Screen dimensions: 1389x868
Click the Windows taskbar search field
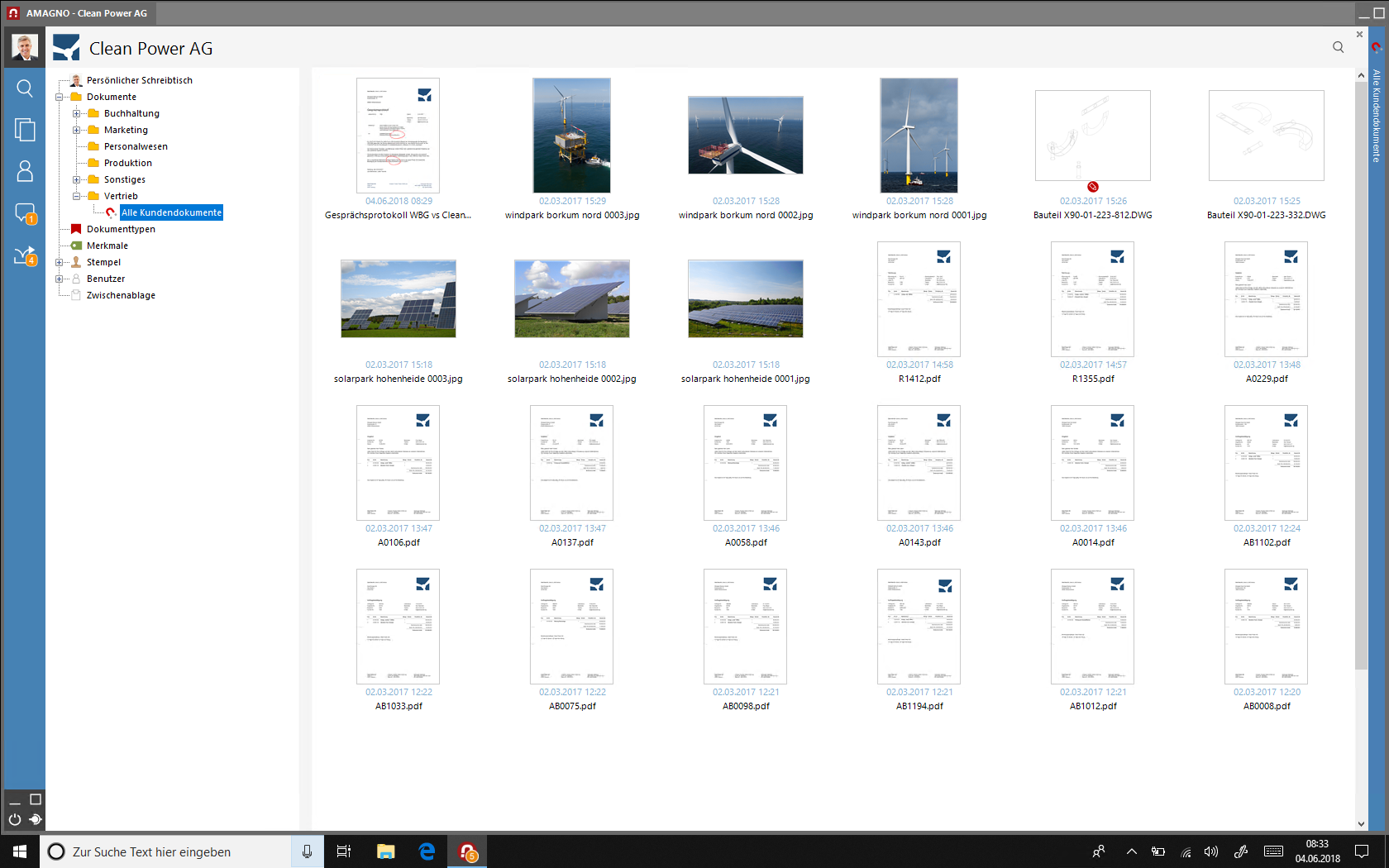pos(165,851)
